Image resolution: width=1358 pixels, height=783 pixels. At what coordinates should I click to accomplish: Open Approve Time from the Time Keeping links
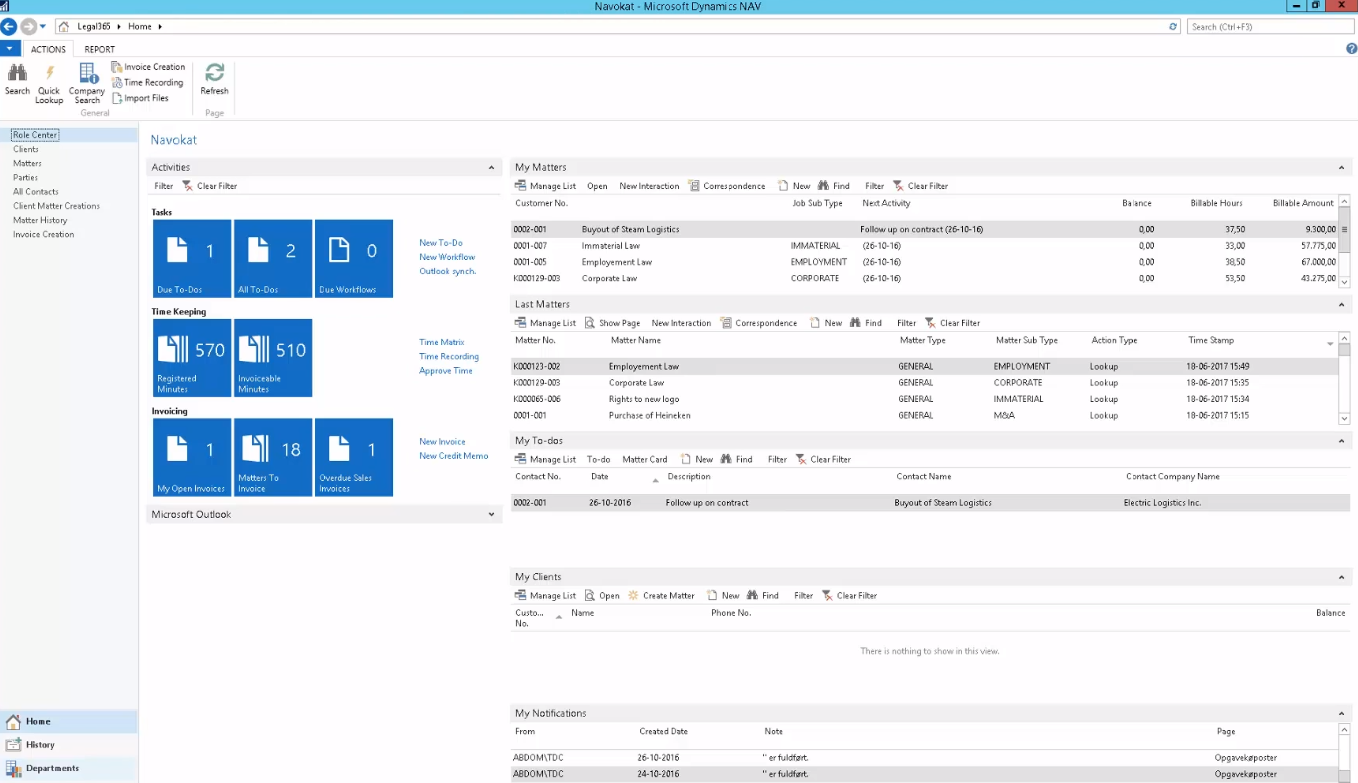pos(448,370)
